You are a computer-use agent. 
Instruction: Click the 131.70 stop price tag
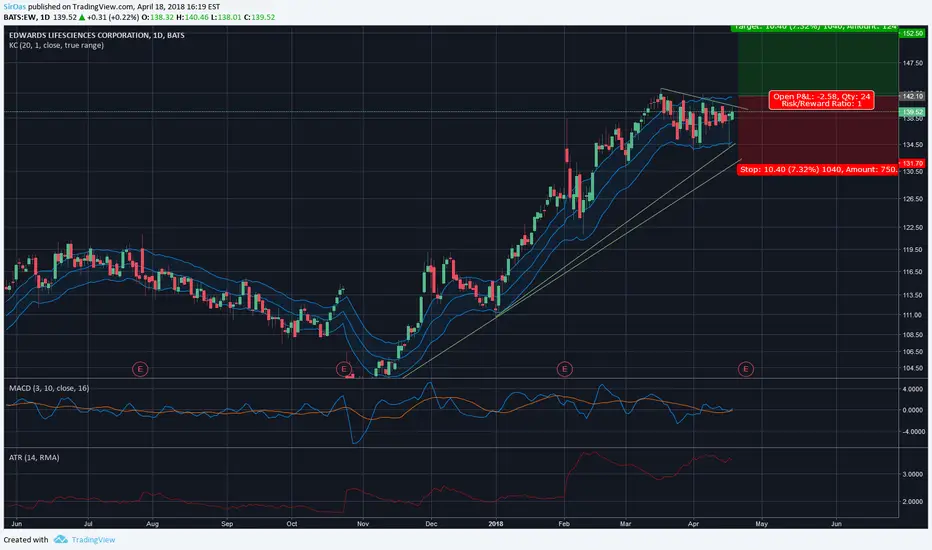point(912,164)
